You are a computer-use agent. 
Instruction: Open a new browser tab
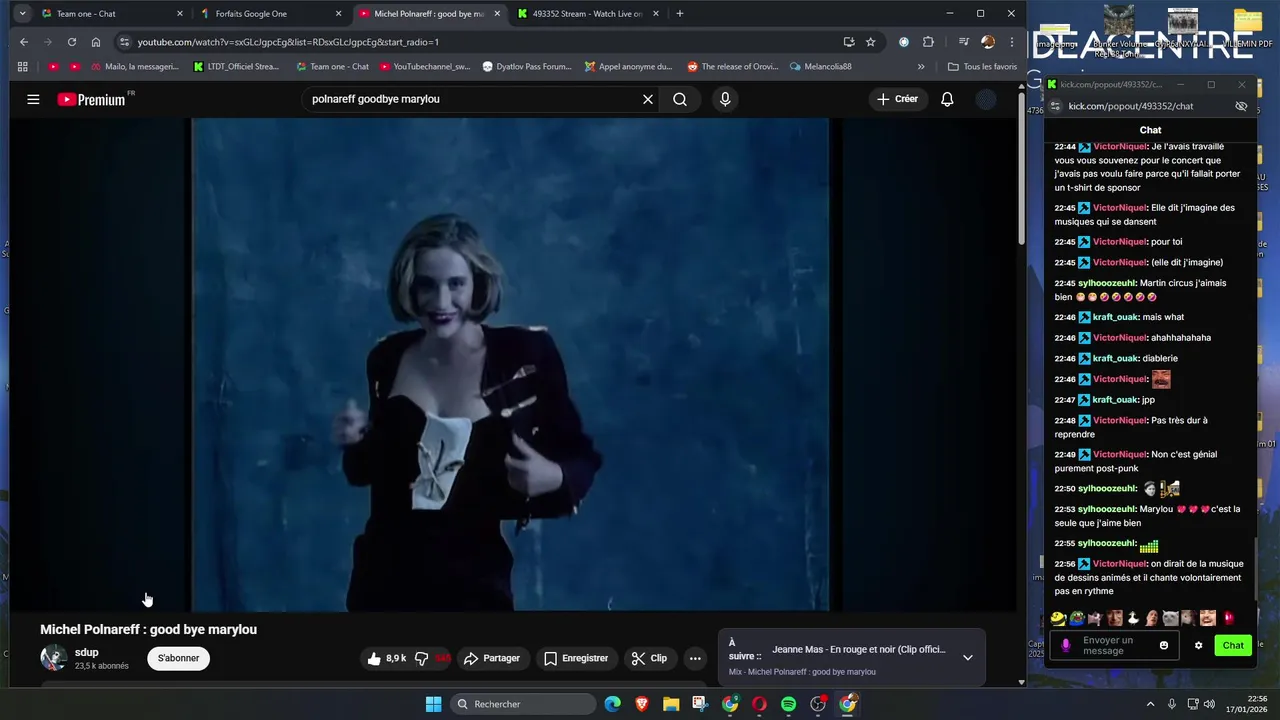680,14
